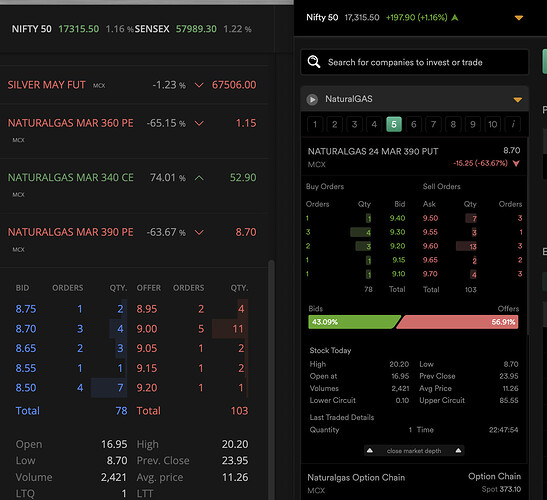547x500 pixels.
Task: Click offer price 9.15 in left depth
Action: [x=147, y=368]
